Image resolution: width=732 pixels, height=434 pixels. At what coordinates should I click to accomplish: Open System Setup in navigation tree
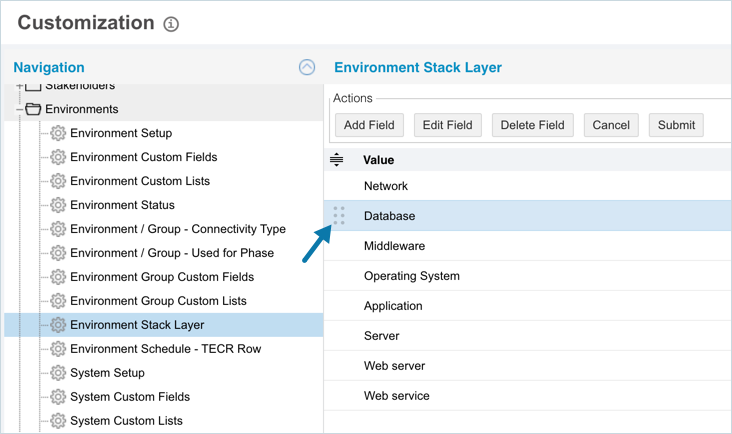107,373
